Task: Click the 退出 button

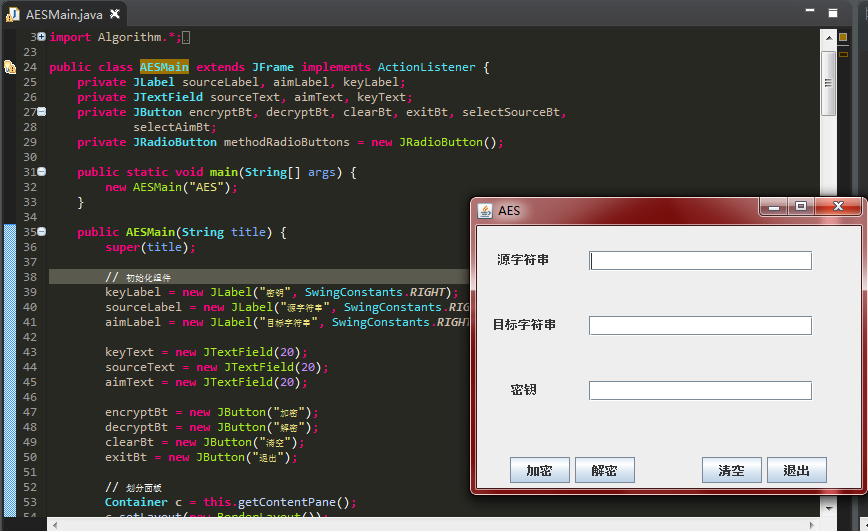Action: (x=797, y=470)
